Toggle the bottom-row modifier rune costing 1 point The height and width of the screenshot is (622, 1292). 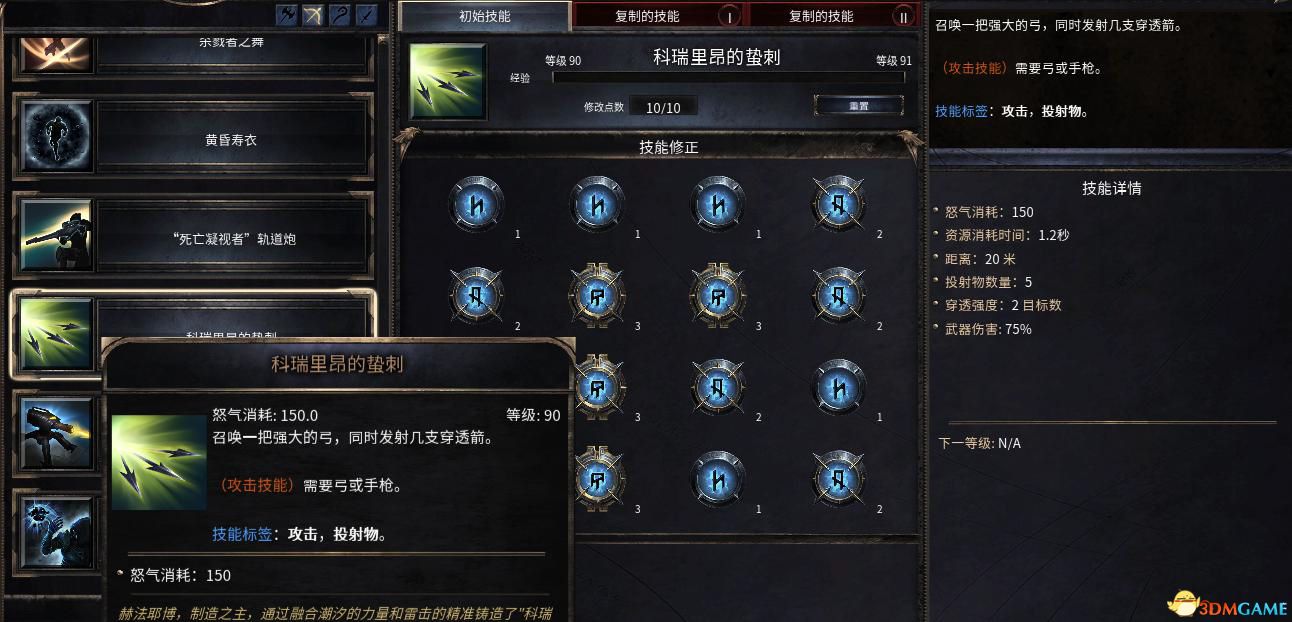pyautogui.click(x=718, y=478)
